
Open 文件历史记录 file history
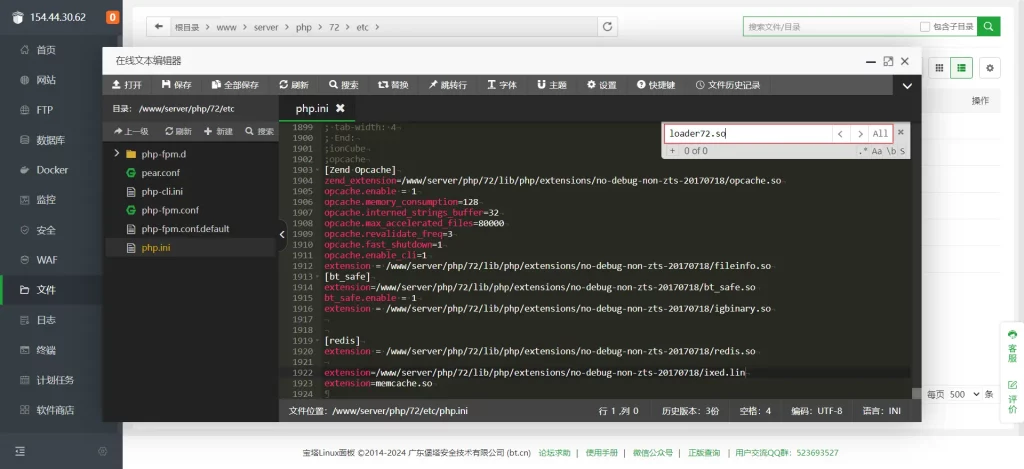click(727, 85)
